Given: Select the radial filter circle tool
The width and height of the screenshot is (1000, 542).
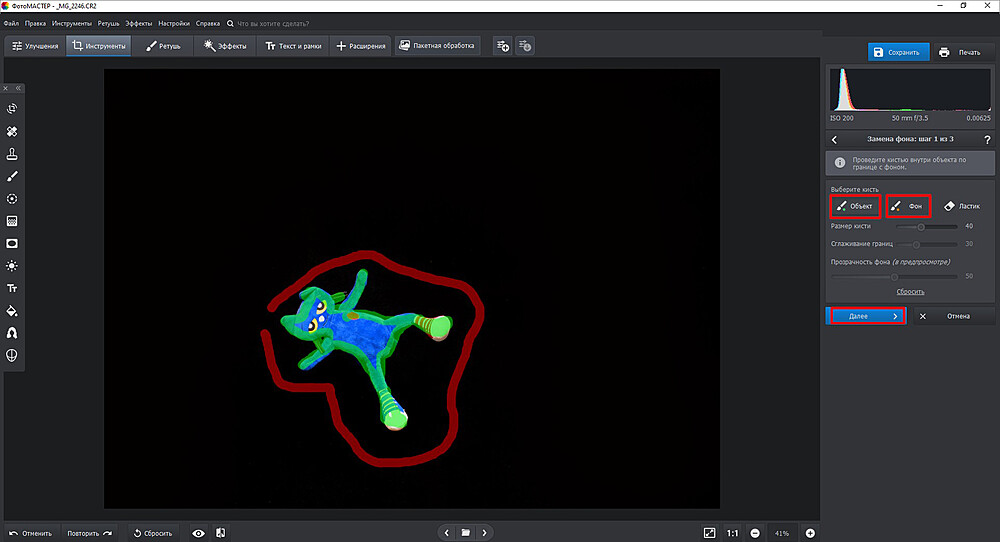Looking at the screenshot, I should 12,199.
